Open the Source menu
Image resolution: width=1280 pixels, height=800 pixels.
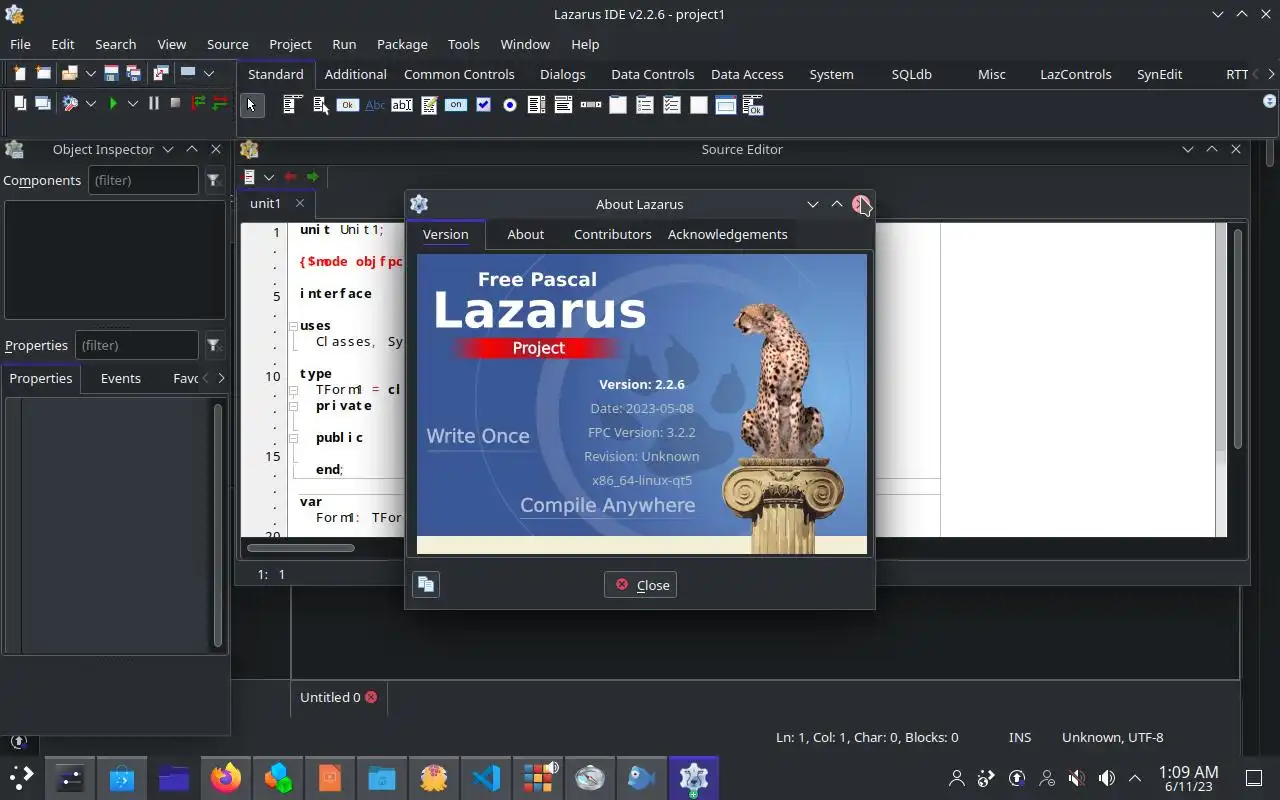tap(227, 44)
